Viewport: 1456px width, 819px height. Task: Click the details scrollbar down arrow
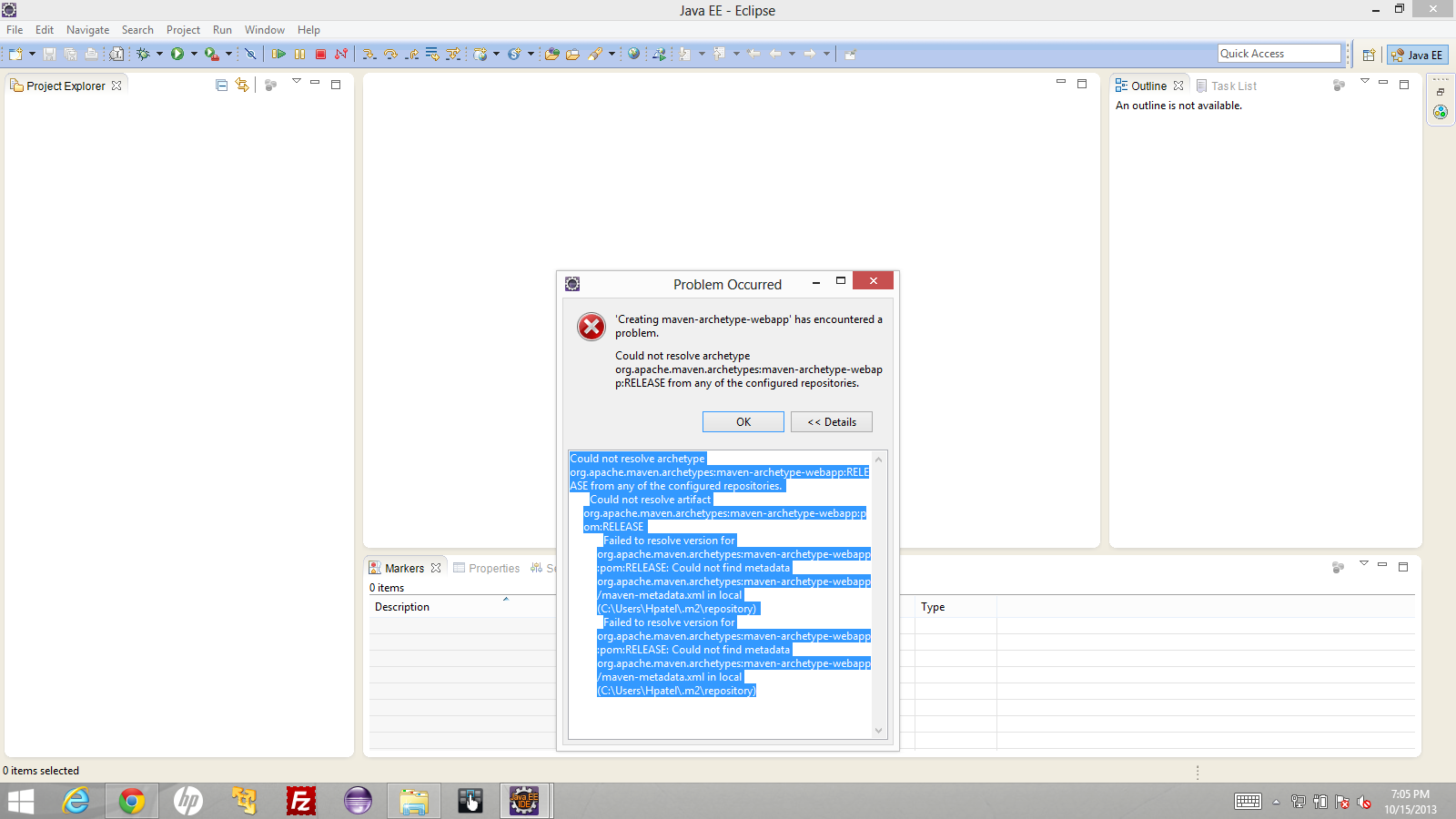click(878, 730)
